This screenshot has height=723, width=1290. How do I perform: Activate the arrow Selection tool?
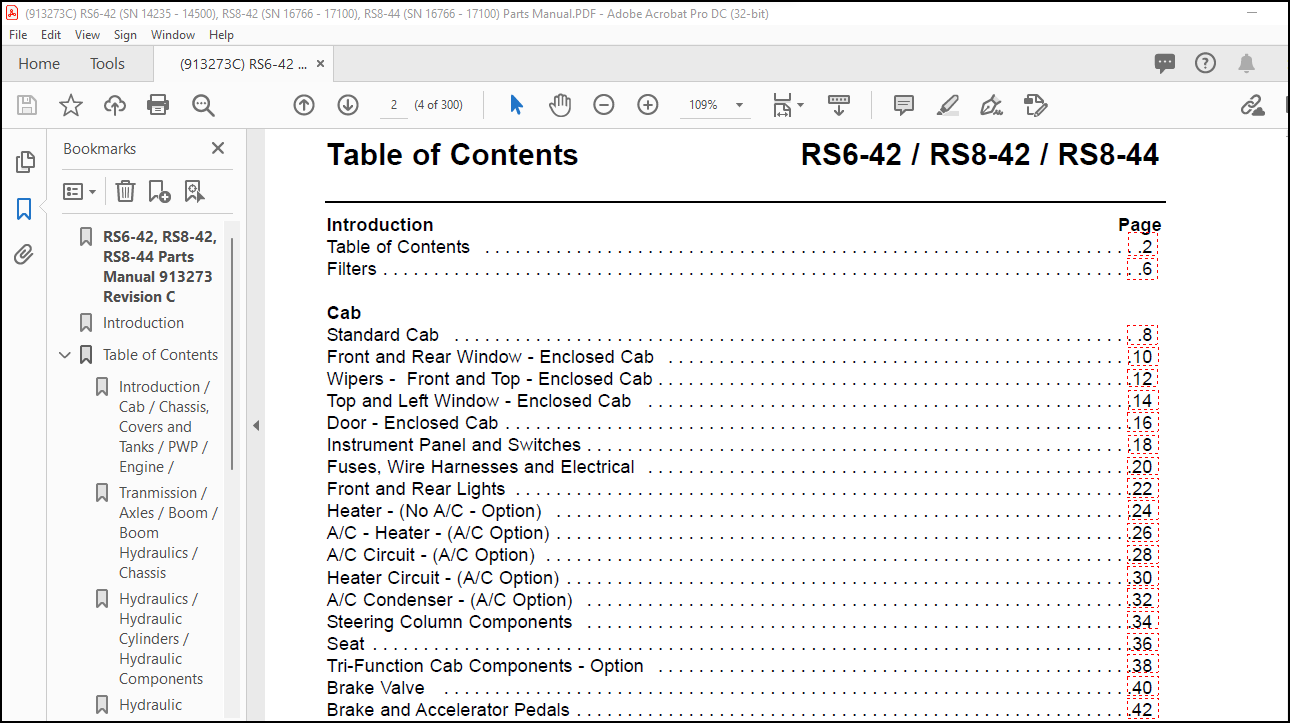pyautogui.click(x=516, y=105)
